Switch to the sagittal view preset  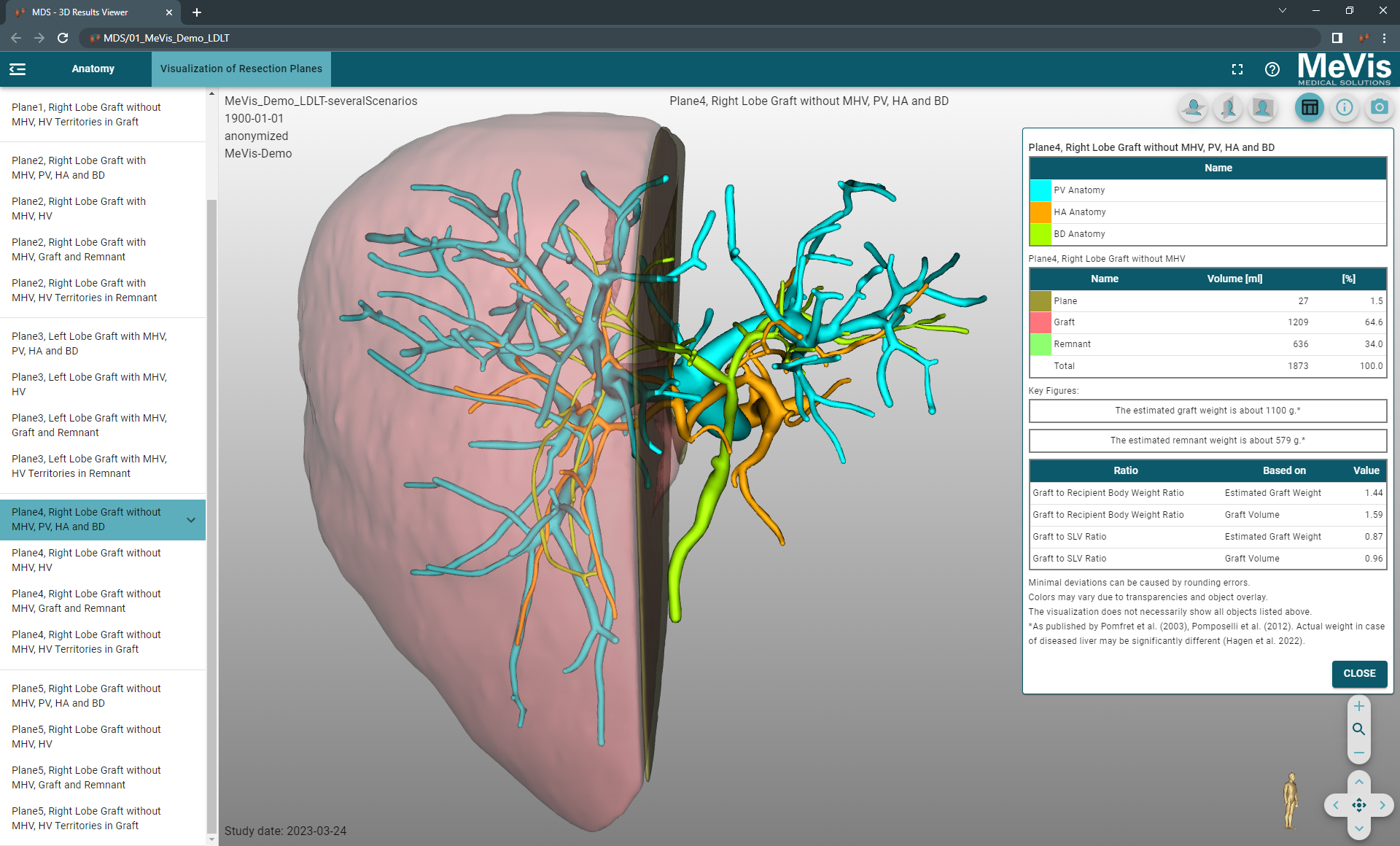click(x=1229, y=108)
